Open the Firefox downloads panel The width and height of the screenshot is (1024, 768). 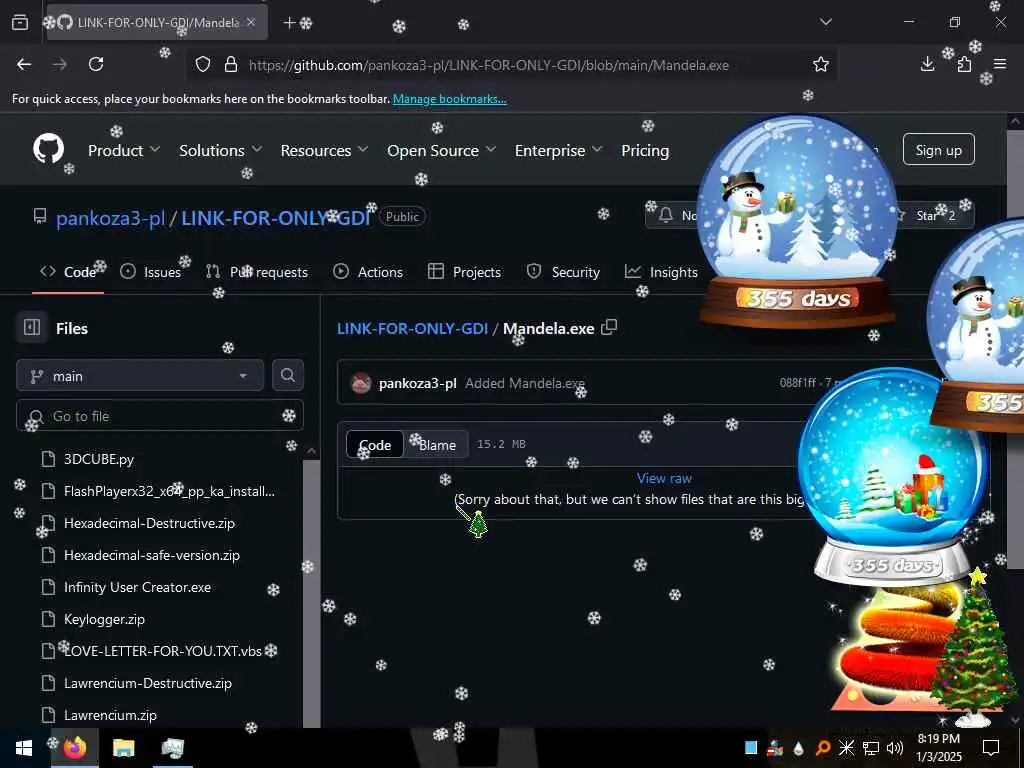click(x=927, y=64)
